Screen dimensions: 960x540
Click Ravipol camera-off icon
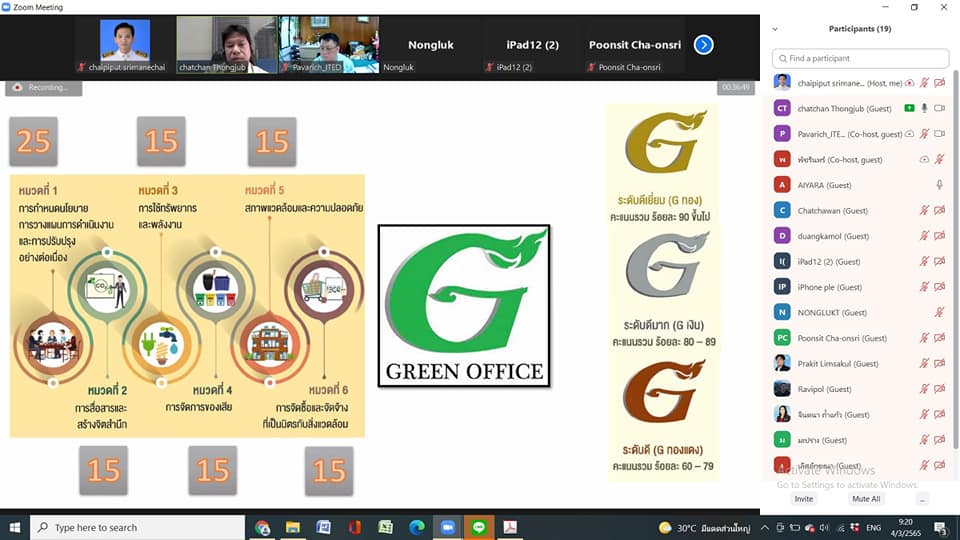click(939, 389)
